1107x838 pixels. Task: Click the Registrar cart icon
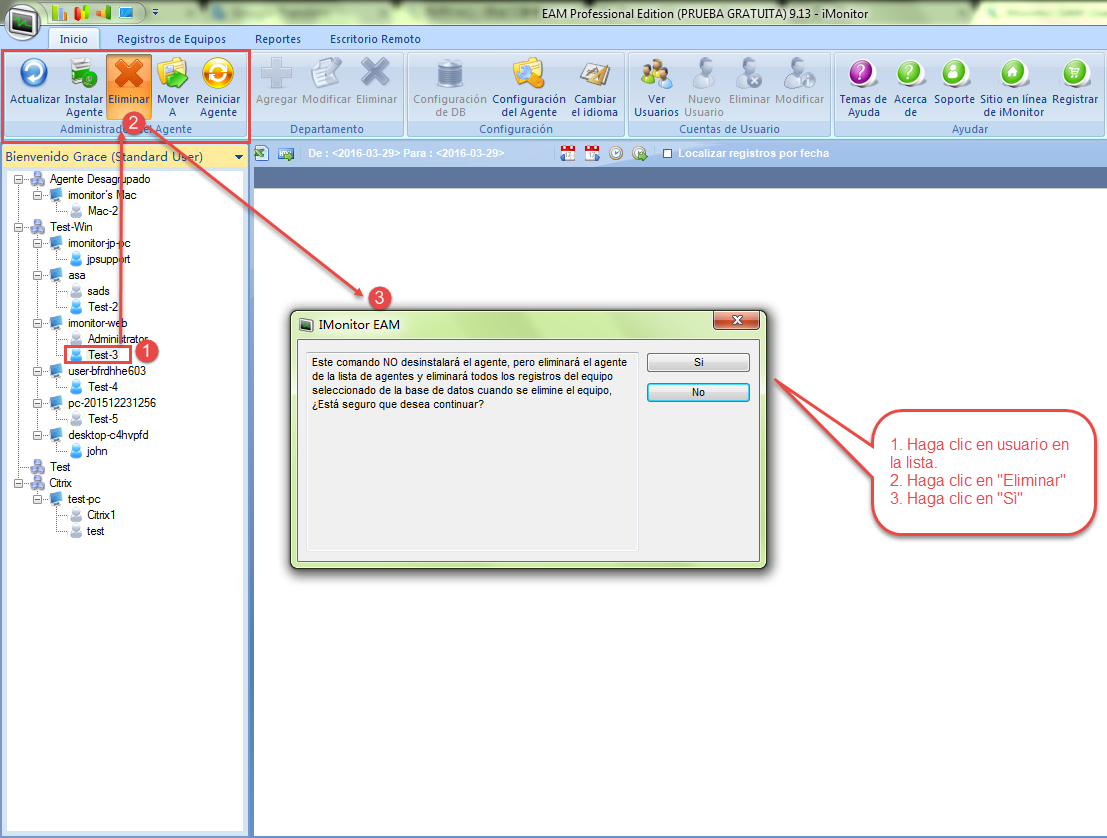pyautogui.click(x=1075, y=73)
